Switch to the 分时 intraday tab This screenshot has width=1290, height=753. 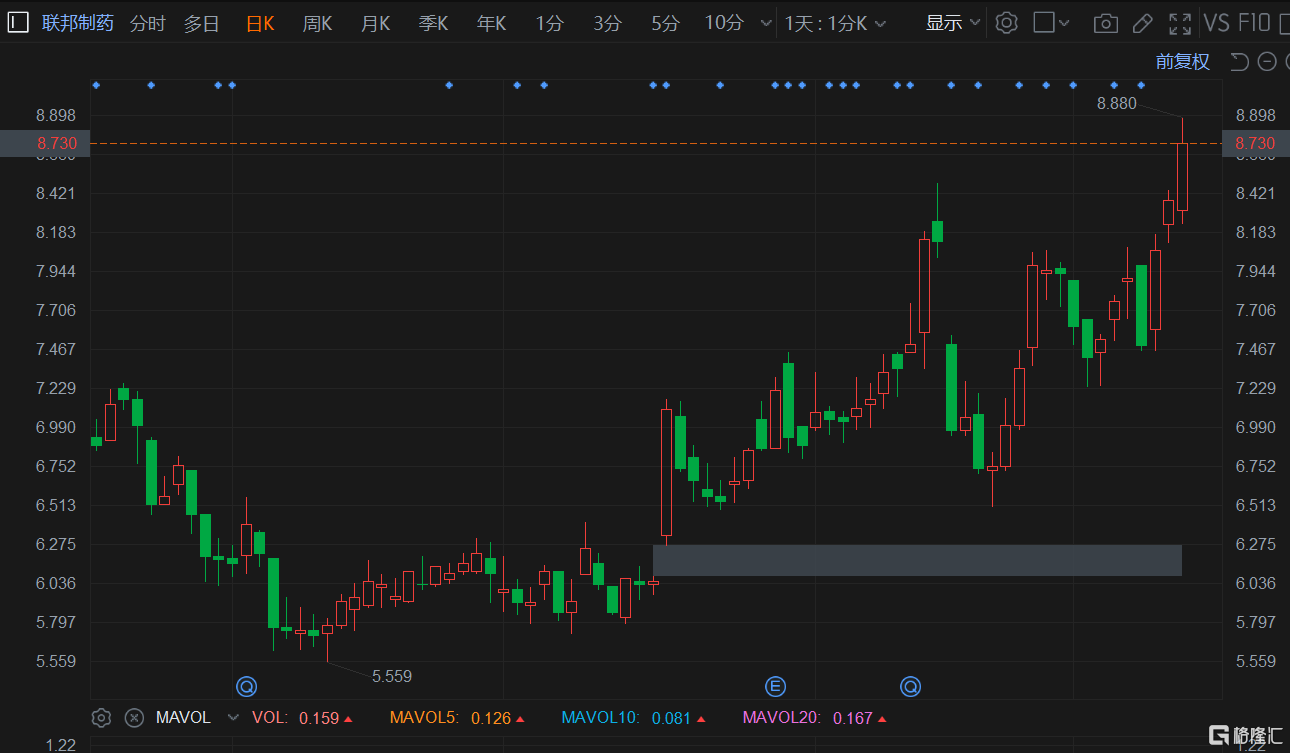147,22
